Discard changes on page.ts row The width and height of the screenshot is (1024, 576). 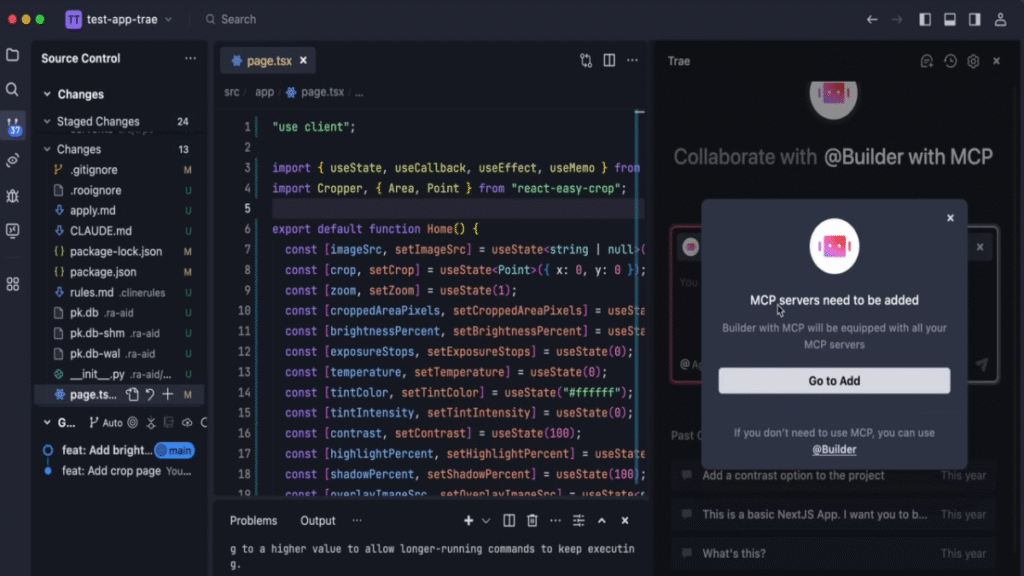(x=150, y=394)
